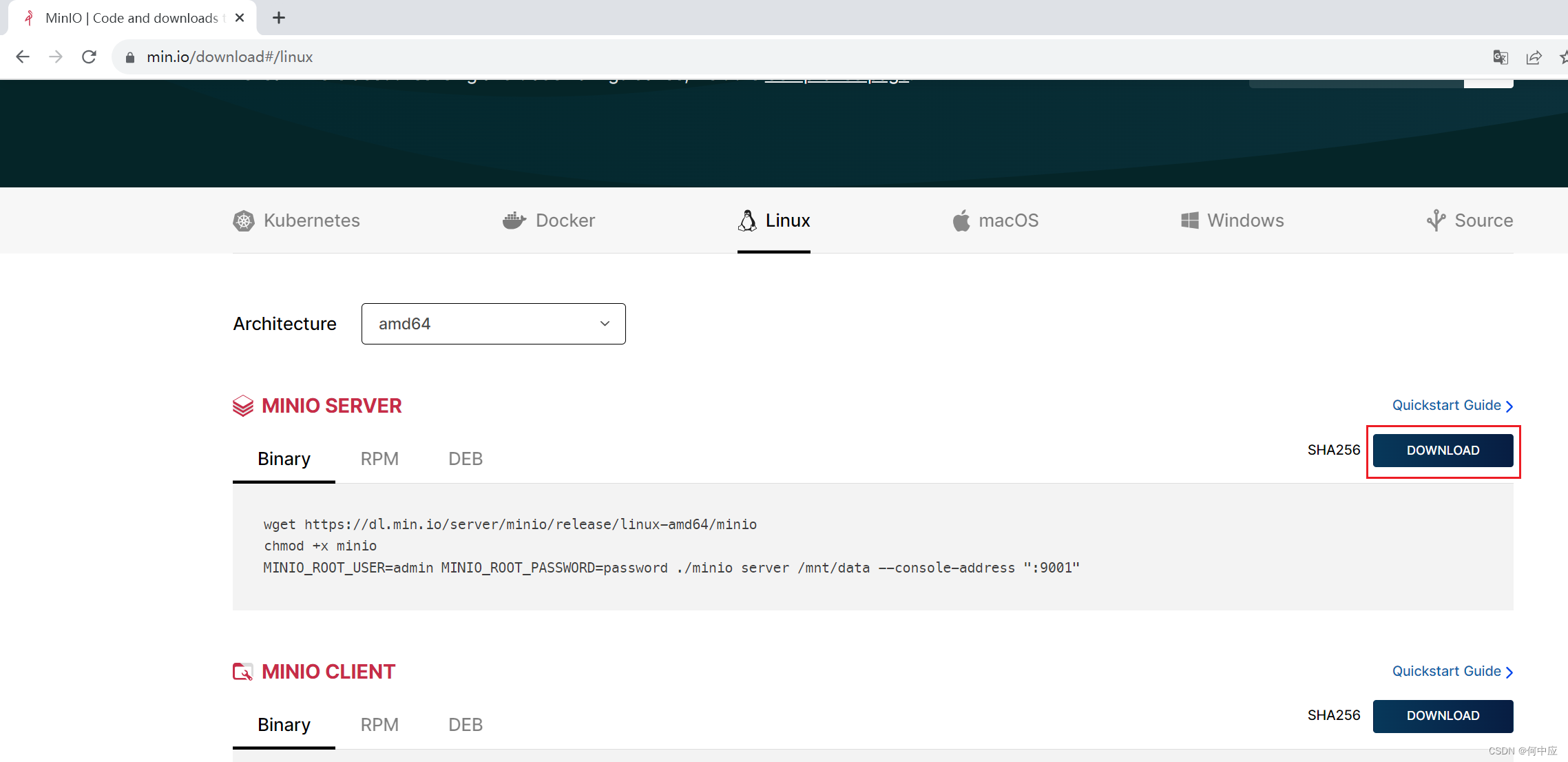Select the Linux platform tab
Viewport: 1568px width, 762px height.
774,220
